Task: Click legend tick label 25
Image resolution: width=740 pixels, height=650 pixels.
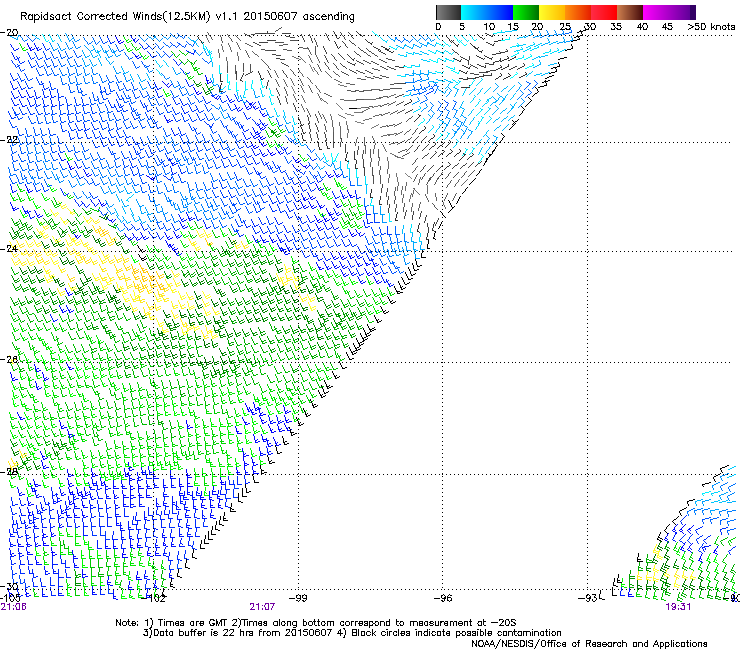Action: pyautogui.click(x=565, y=27)
